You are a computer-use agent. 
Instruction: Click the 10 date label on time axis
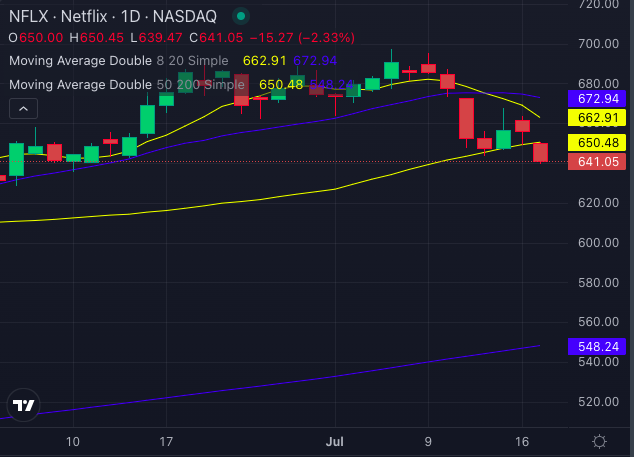(73, 442)
